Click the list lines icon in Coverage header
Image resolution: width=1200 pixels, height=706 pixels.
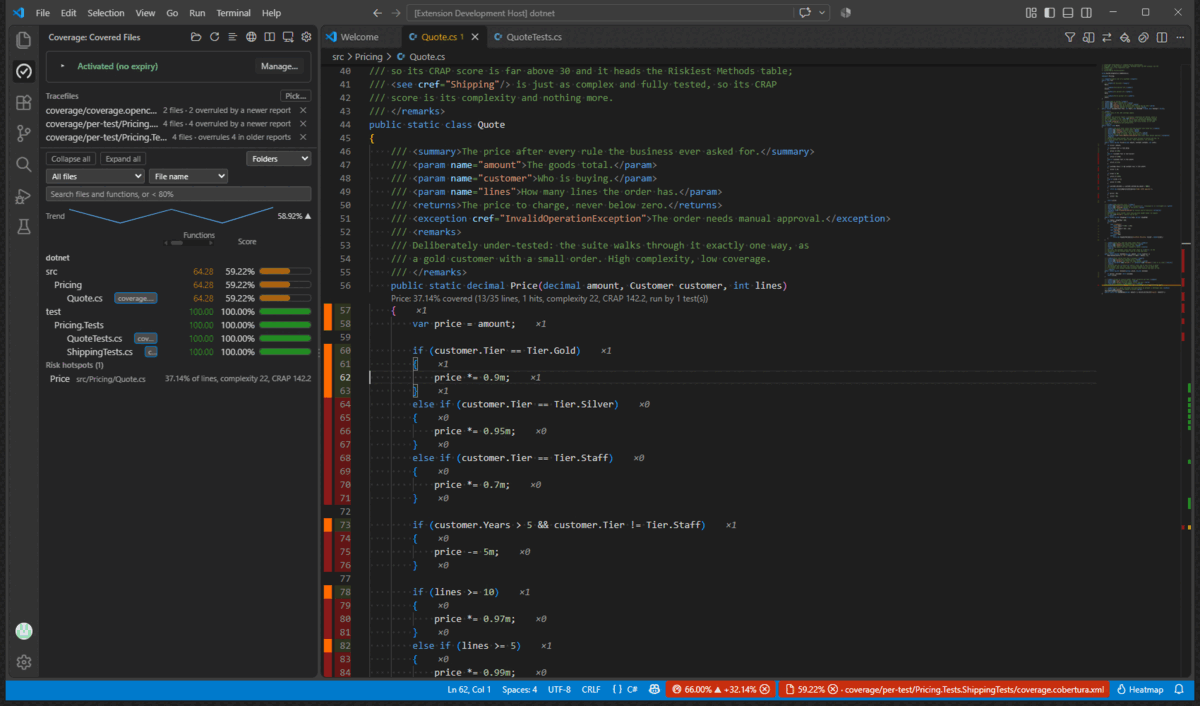[233, 37]
